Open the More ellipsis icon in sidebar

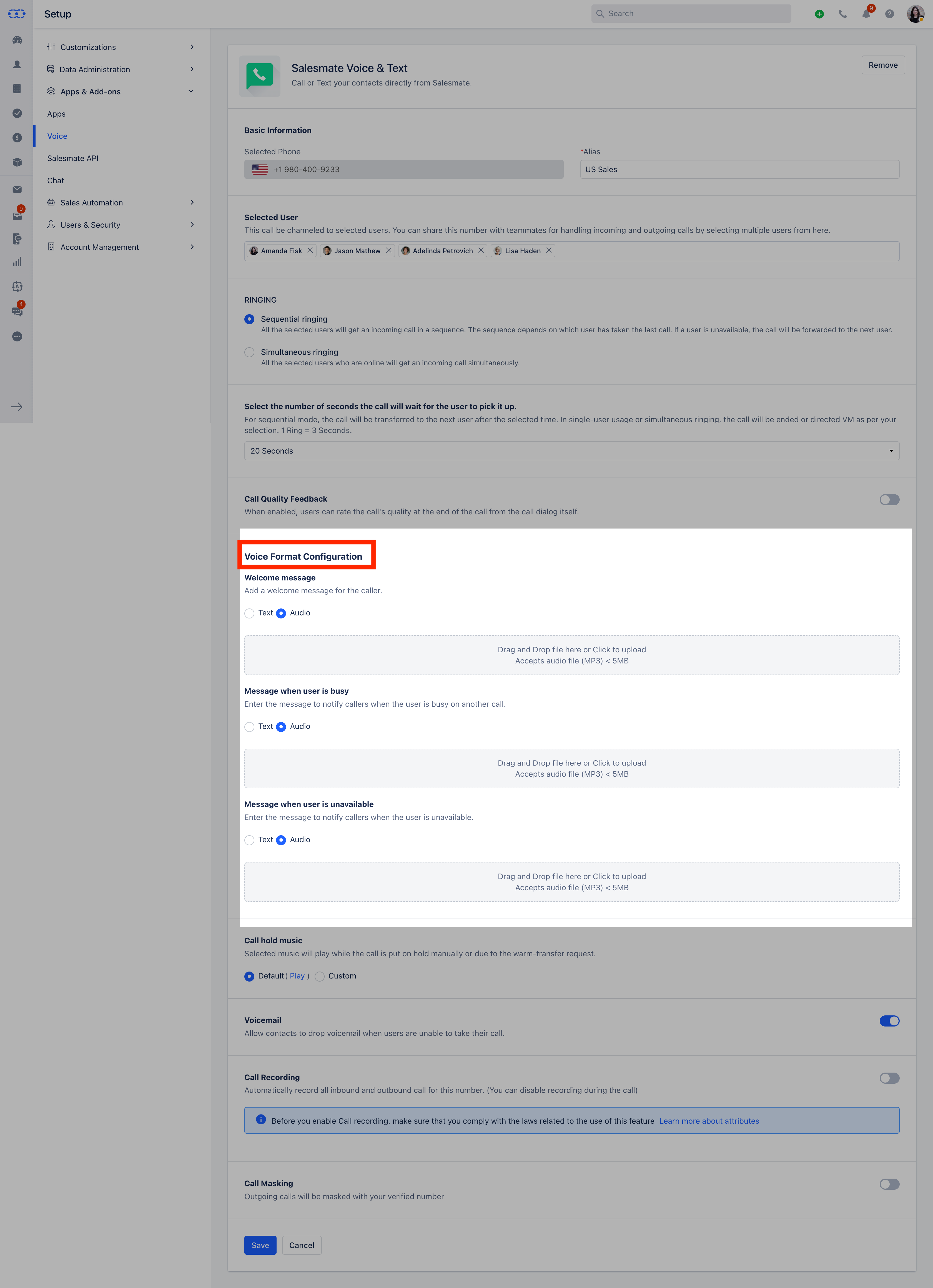coord(17,336)
